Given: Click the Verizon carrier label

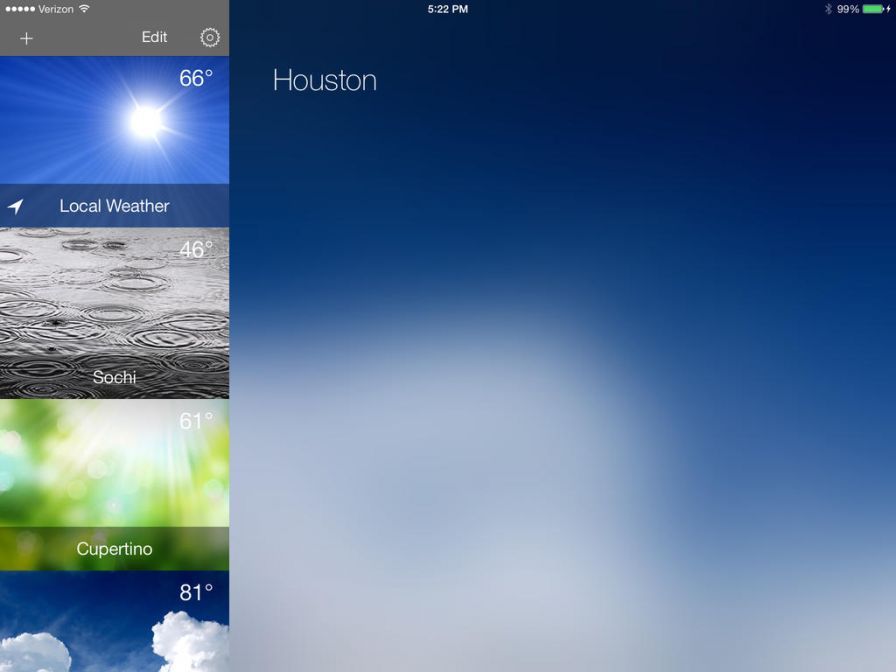Looking at the screenshot, I should pyautogui.click(x=56, y=9).
